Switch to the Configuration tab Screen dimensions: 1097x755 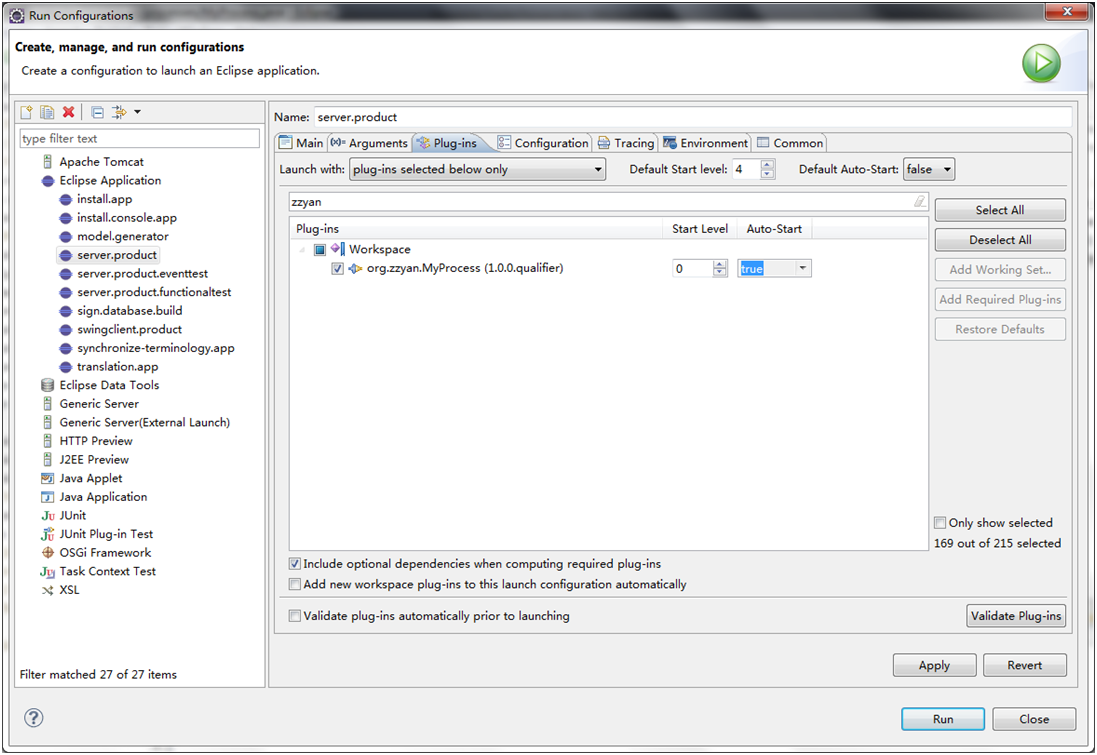tap(543, 143)
